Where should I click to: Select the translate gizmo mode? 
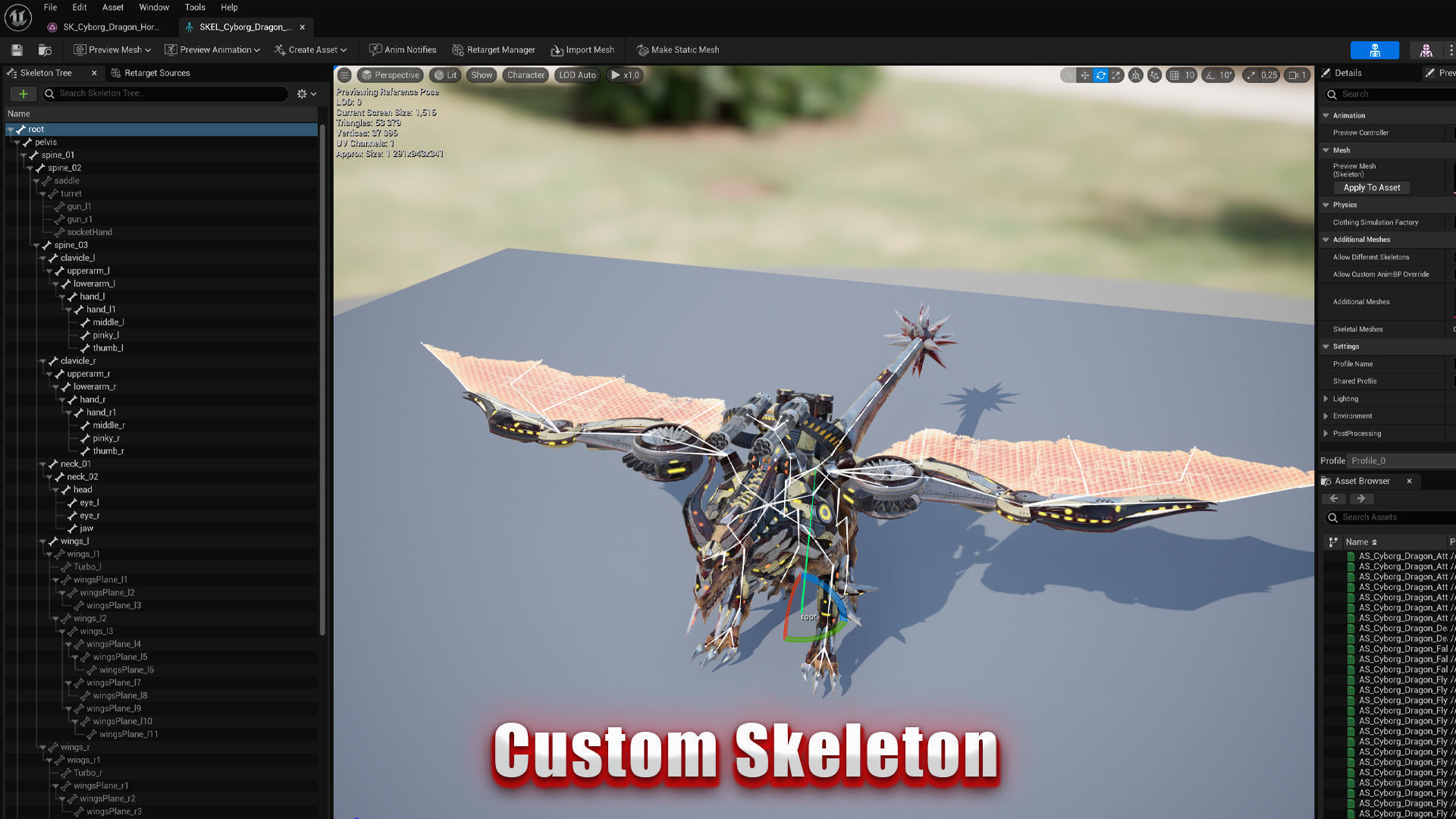coord(1084,75)
